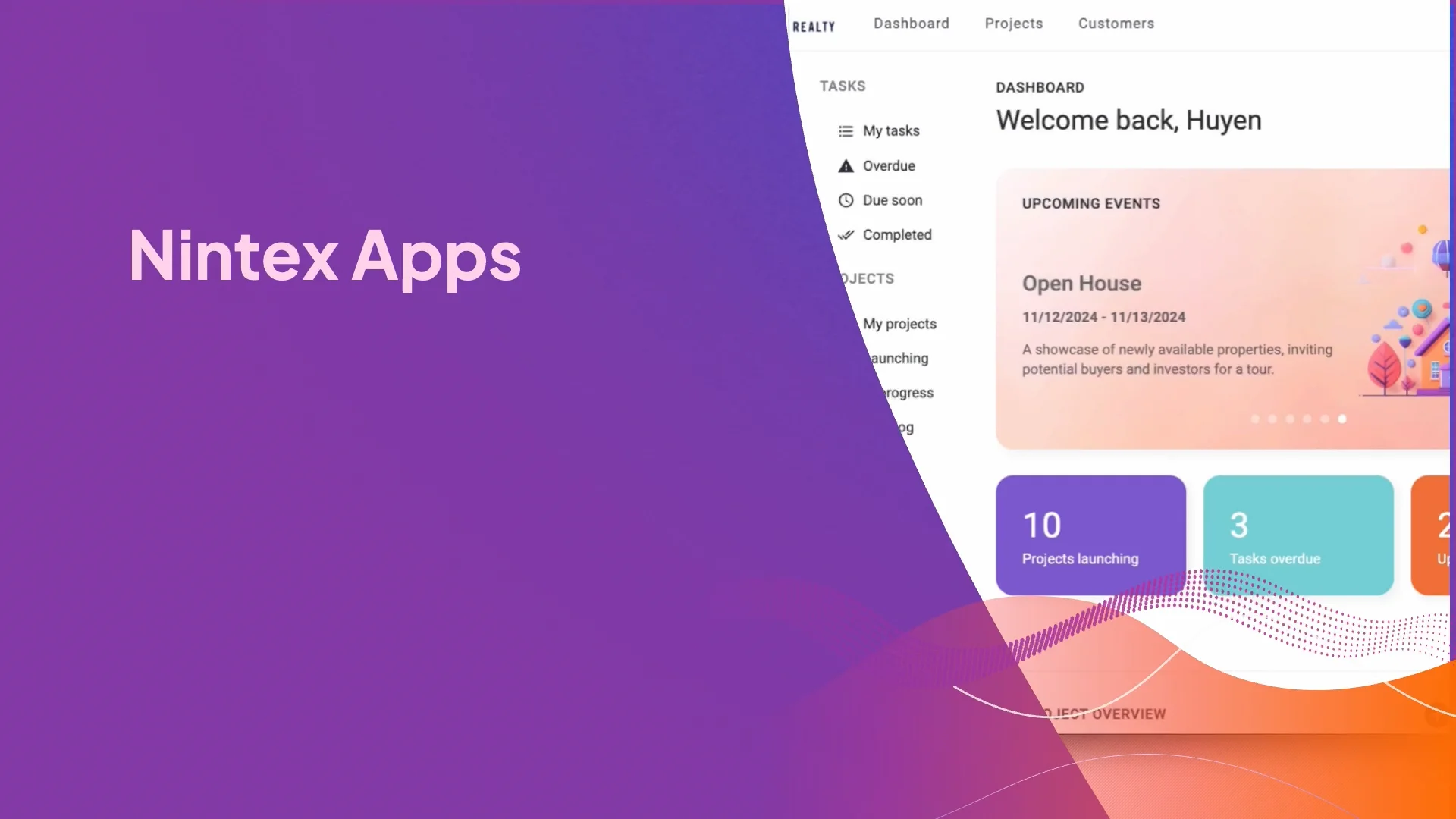This screenshot has width=1456, height=819.
Task: Open the Dashboard navigation item
Action: tap(912, 24)
